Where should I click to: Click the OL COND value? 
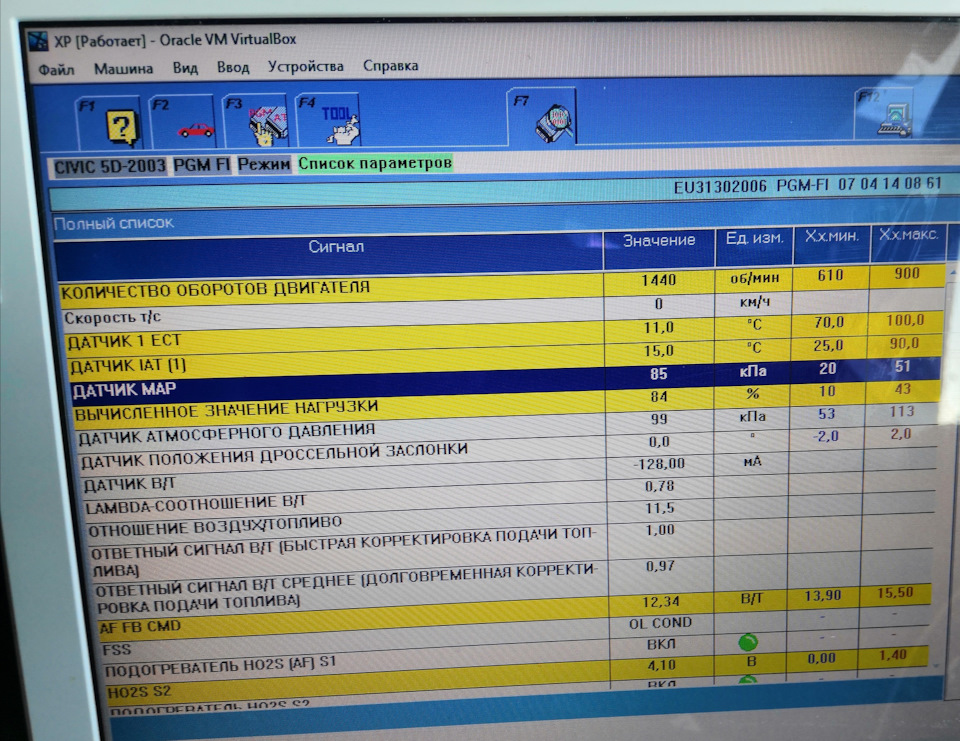click(660, 623)
